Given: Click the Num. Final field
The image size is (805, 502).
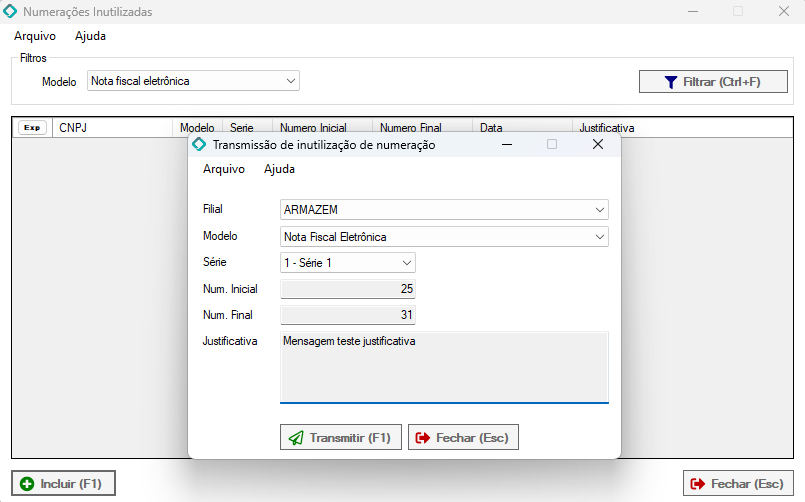Looking at the screenshot, I should (x=348, y=315).
